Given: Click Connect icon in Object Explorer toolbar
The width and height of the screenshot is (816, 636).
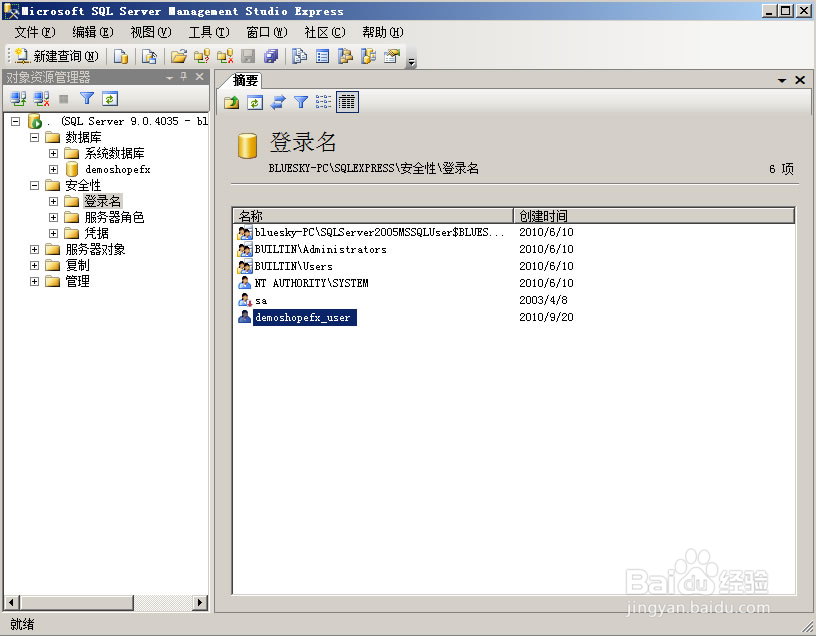Looking at the screenshot, I should click(x=18, y=98).
